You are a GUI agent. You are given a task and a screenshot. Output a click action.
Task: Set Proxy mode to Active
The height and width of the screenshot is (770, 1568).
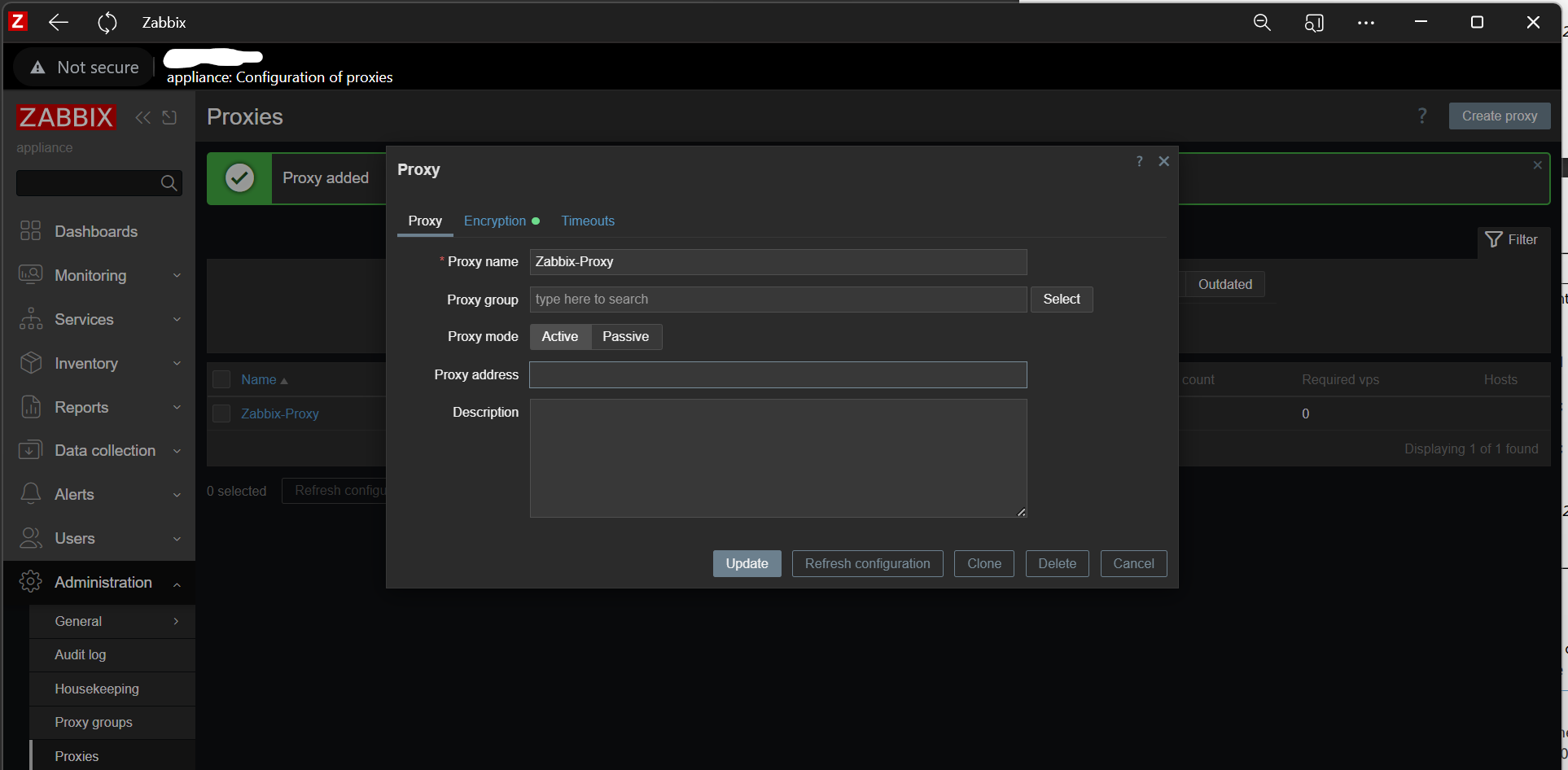pyautogui.click(x=560, y=337)
